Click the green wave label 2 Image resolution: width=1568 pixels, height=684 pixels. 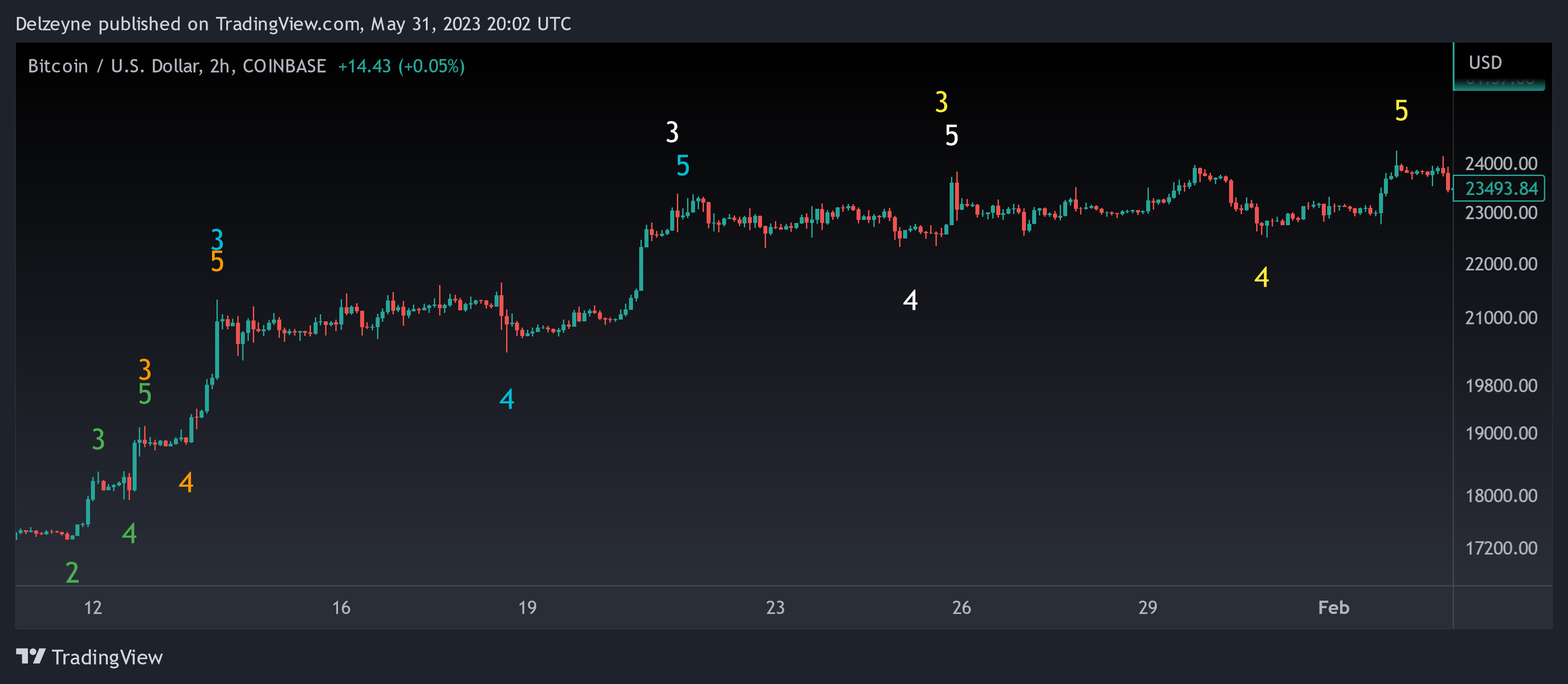pyautogui.click(x=72, y=572)
